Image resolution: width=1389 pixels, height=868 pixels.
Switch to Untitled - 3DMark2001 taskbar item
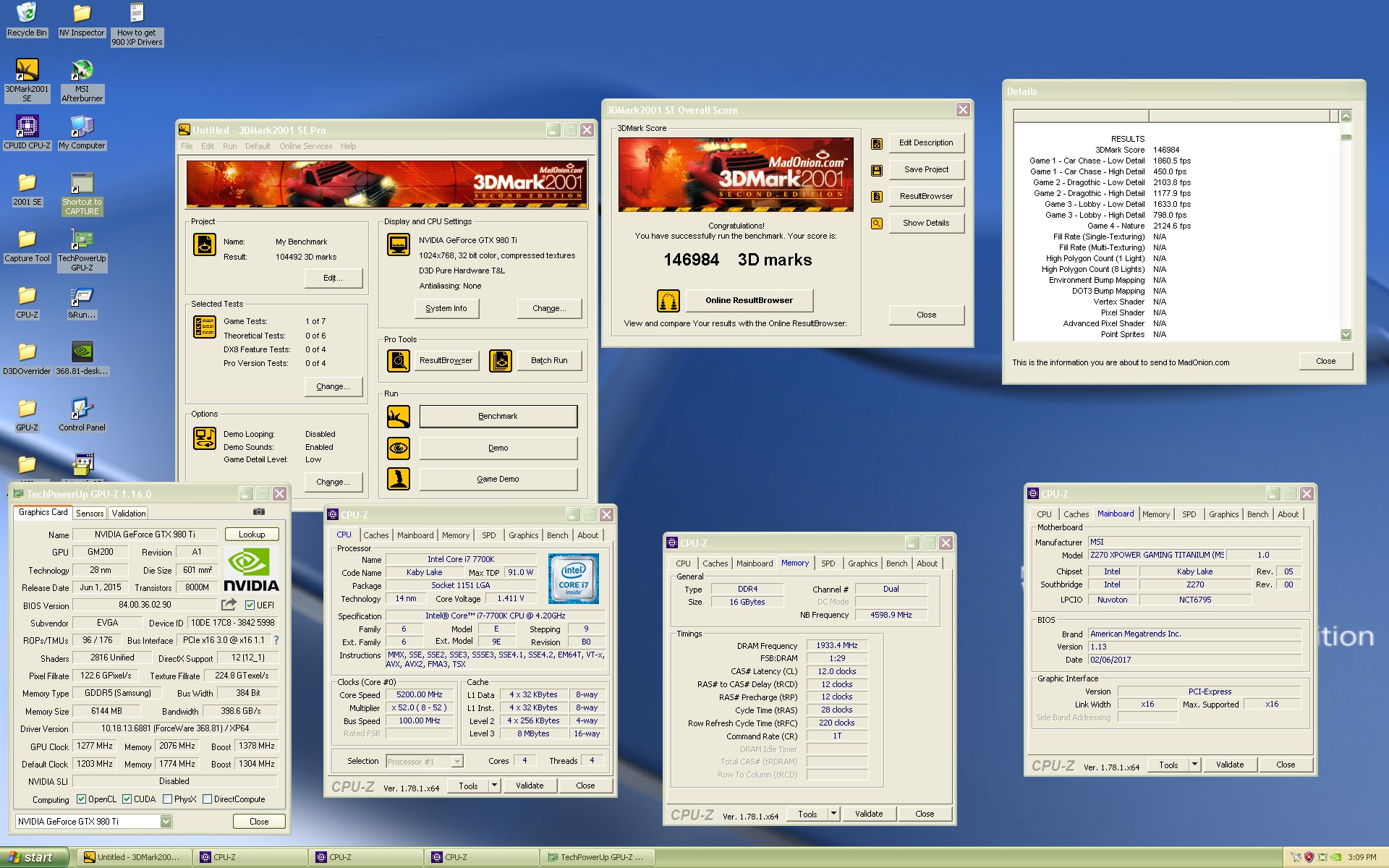click(133, 857)
